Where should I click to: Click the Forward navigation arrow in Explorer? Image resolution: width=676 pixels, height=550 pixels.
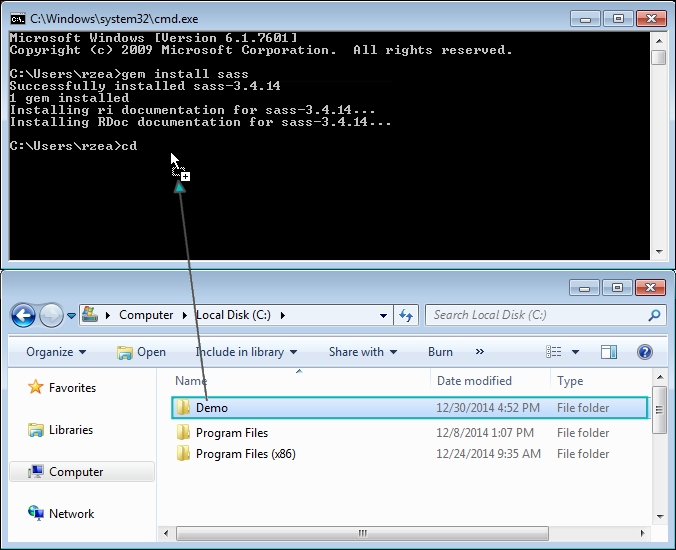[51, 315]
